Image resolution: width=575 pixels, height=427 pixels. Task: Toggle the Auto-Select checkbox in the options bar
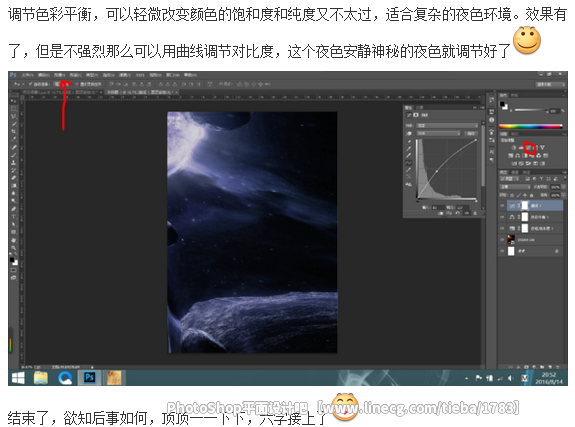30,84
